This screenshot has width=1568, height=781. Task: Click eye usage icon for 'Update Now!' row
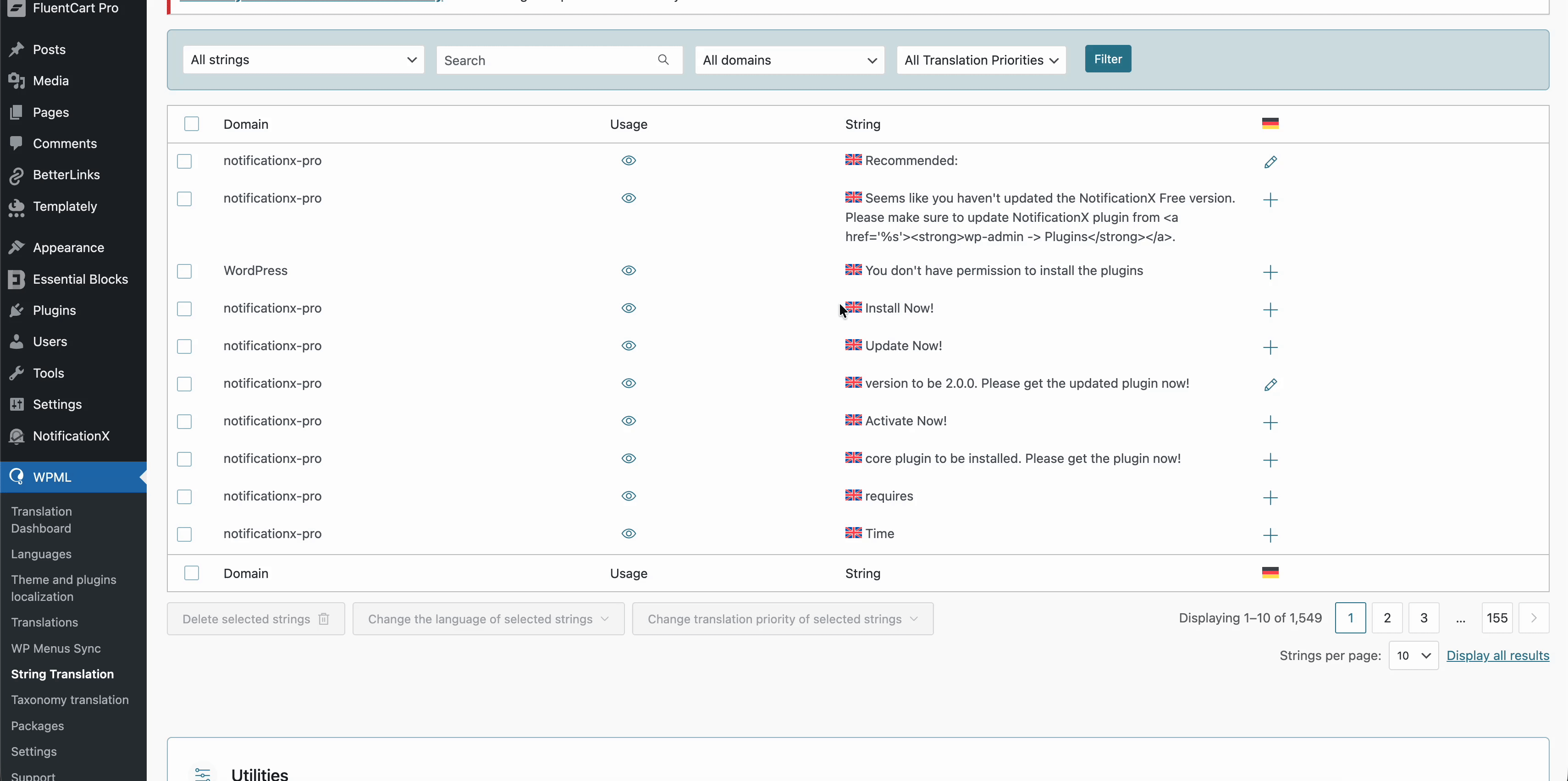[628, 346]
